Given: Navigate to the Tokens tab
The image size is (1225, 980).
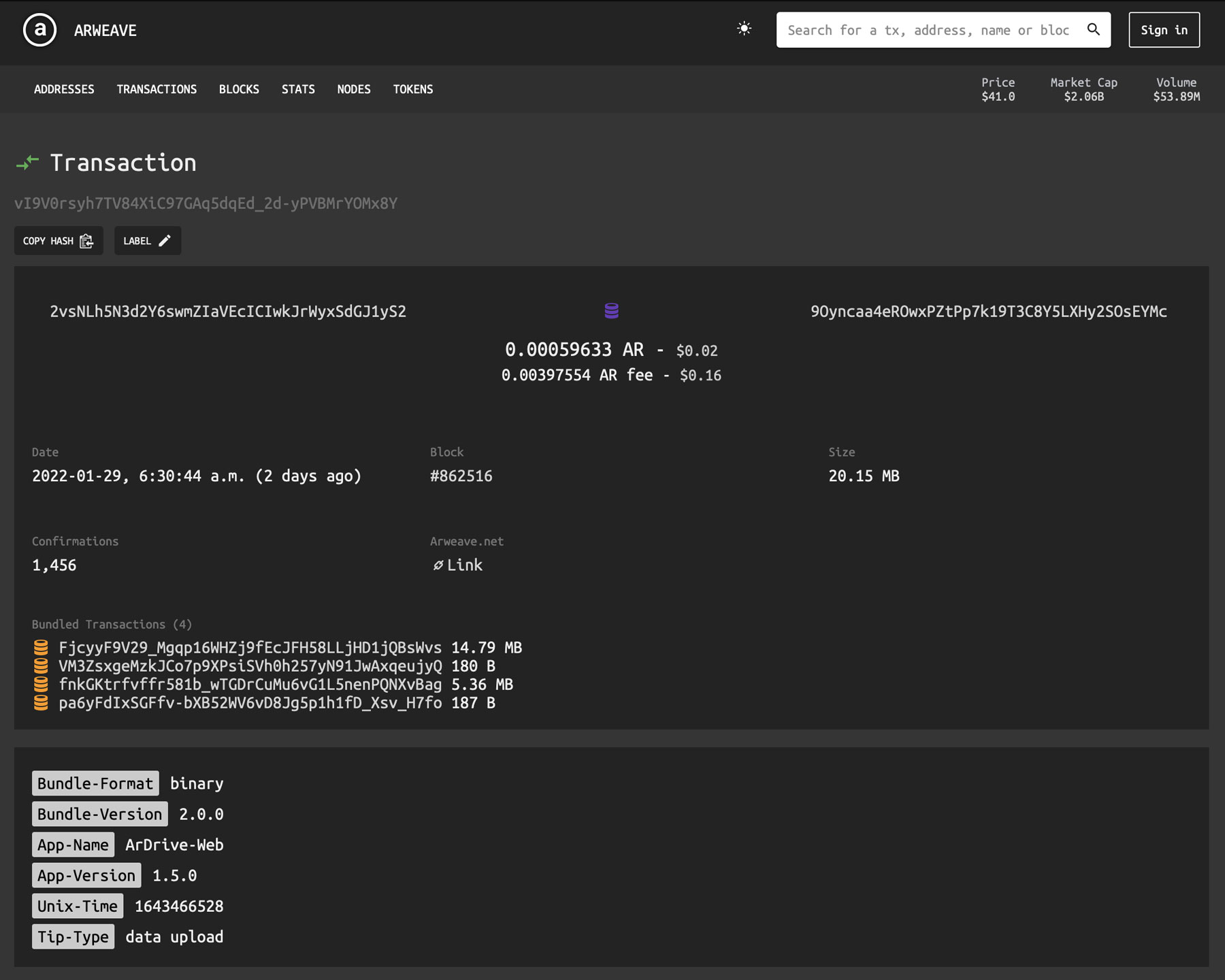Looking at the screenshot, I should tap(412, 89).
